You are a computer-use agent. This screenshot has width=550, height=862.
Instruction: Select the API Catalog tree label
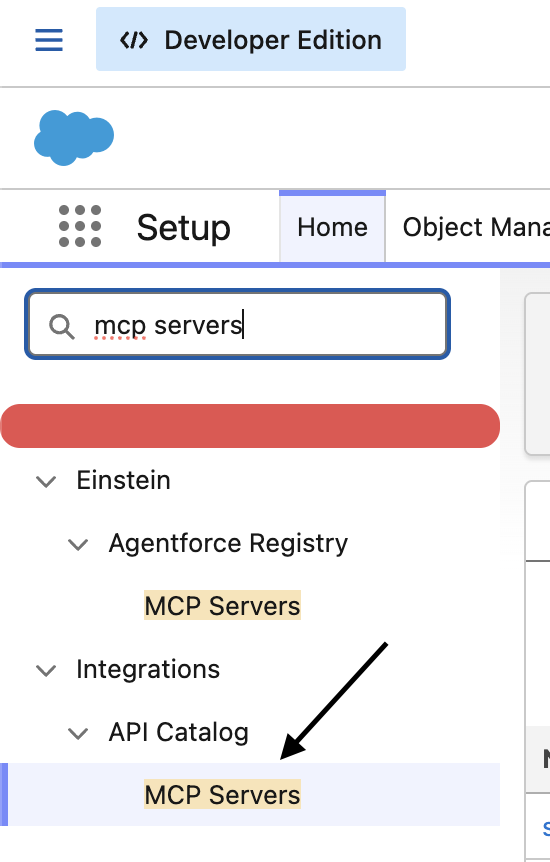(179, 732)
